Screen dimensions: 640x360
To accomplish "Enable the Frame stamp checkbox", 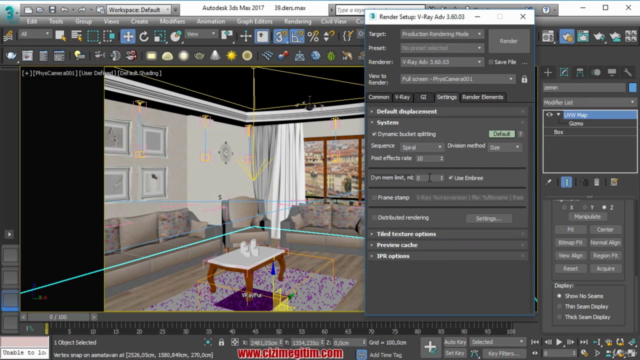I will [x=374, y=198].
